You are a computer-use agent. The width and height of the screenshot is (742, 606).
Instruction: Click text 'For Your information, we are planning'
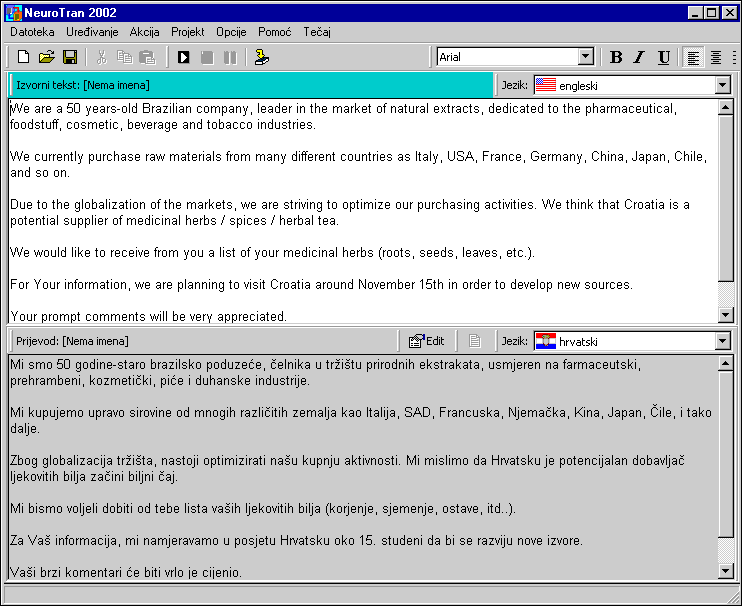[118, 284]
